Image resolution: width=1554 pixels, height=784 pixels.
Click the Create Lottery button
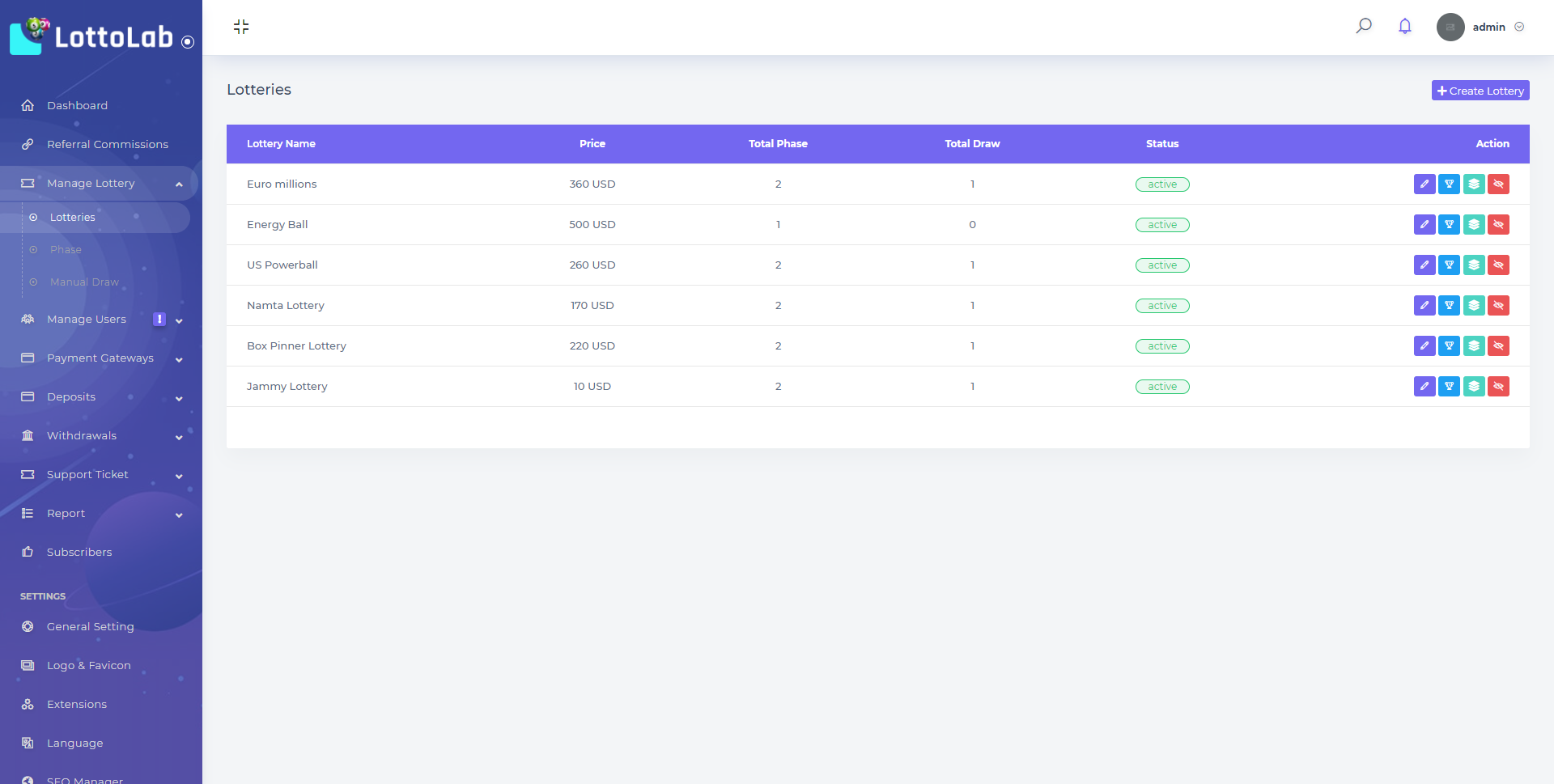point(1480,91)
